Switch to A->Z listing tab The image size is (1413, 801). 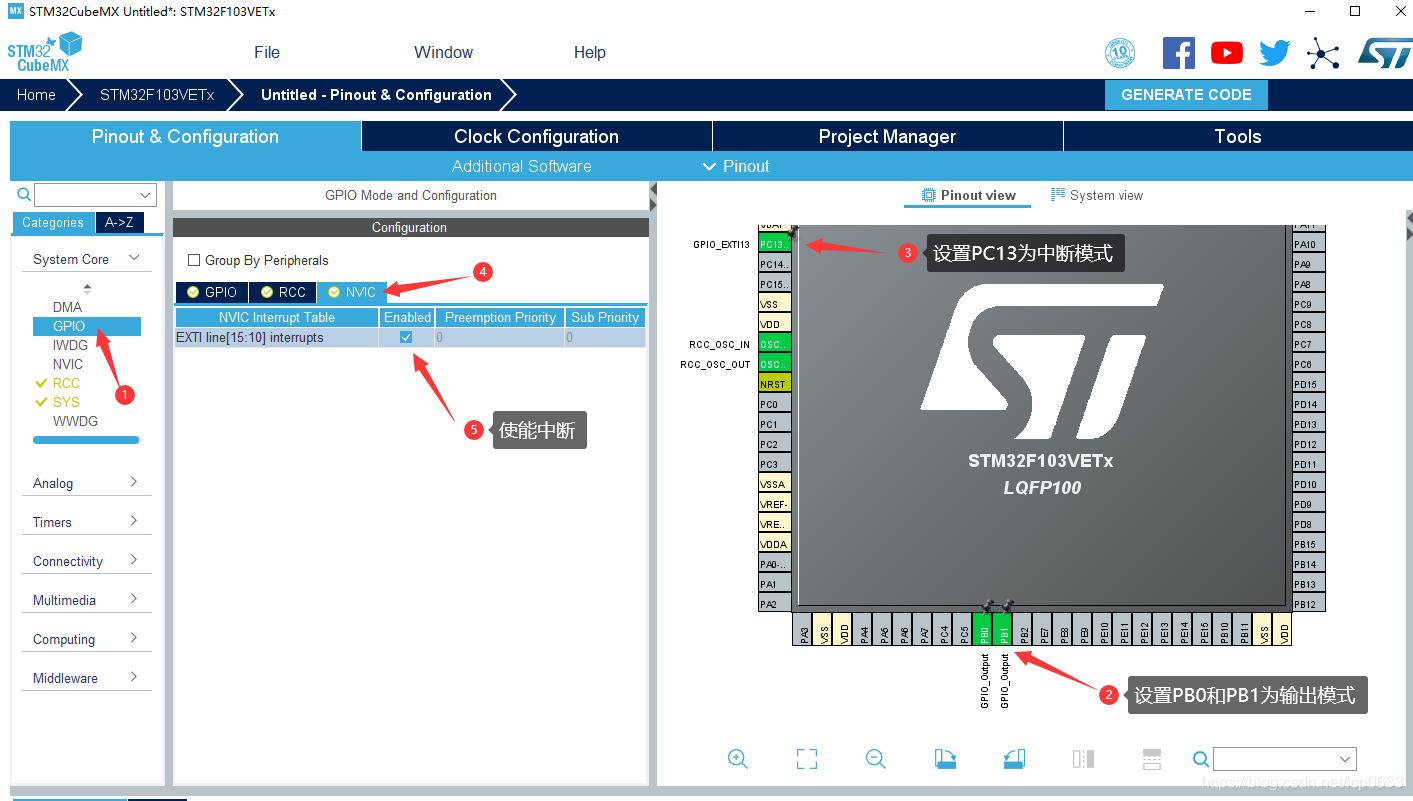pos(119,223)
